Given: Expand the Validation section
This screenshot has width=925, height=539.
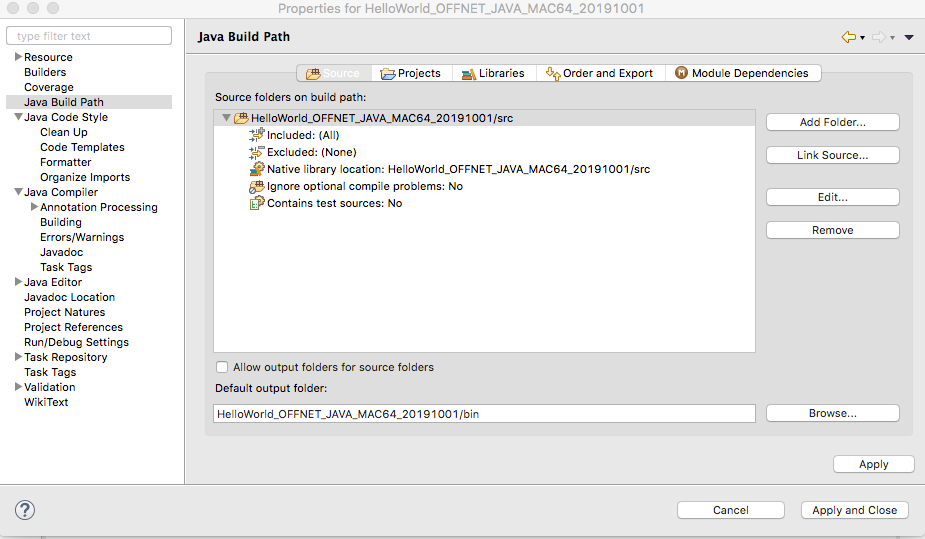Looking at the screenshot, I should tap(18, 387).
